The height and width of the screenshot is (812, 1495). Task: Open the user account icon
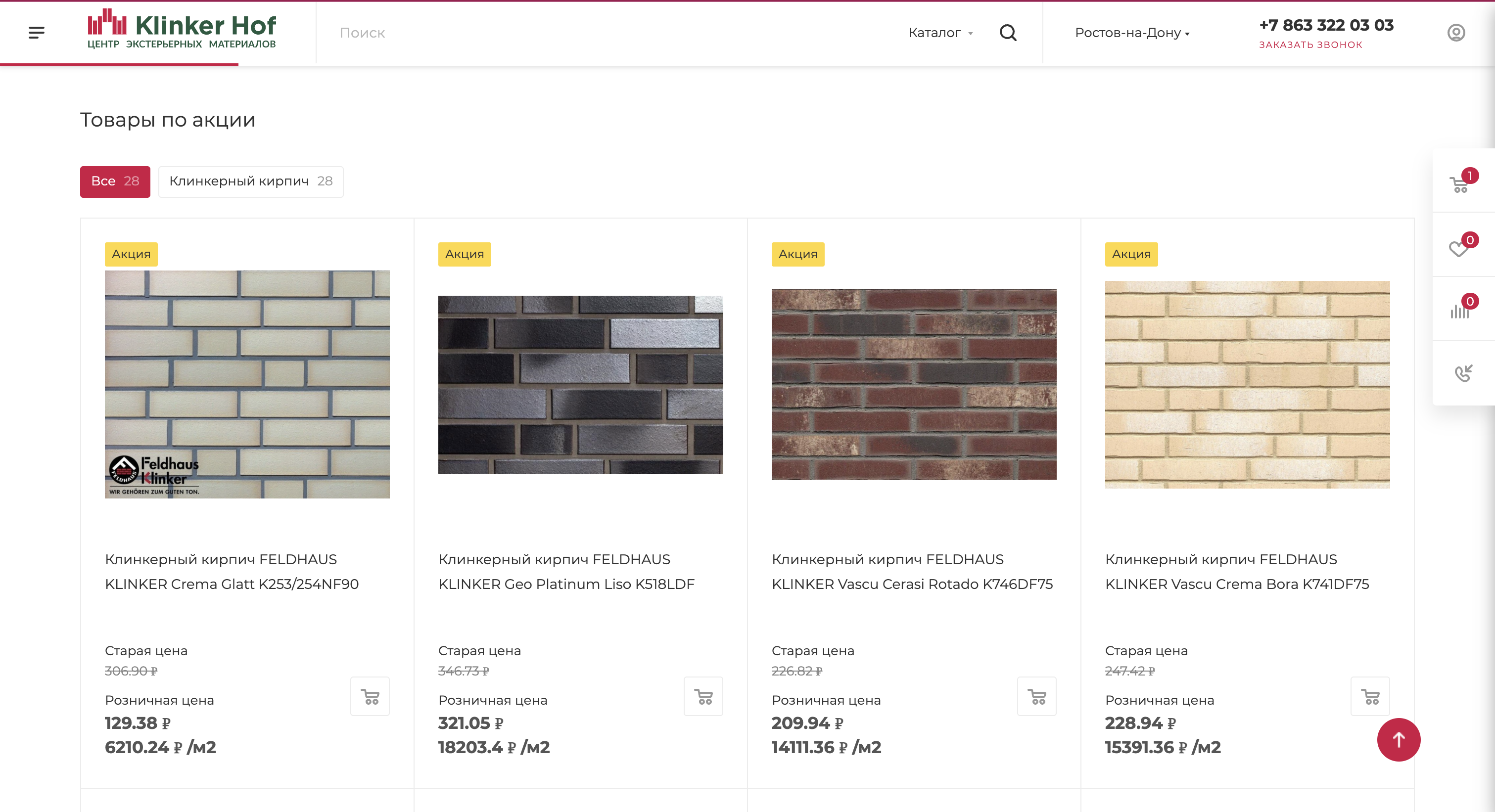tap(1455, 33)
